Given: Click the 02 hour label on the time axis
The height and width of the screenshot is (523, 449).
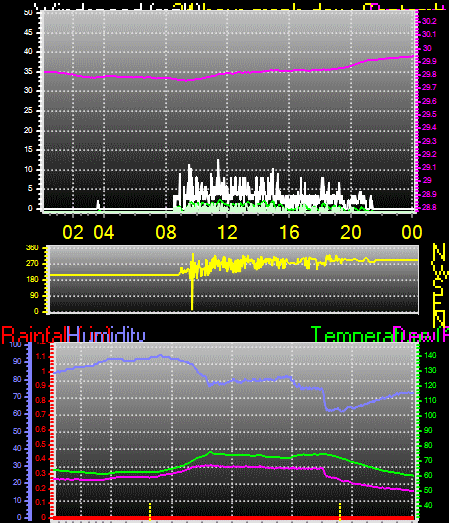Looking at the screenshot, I should (x=73, y=232).
